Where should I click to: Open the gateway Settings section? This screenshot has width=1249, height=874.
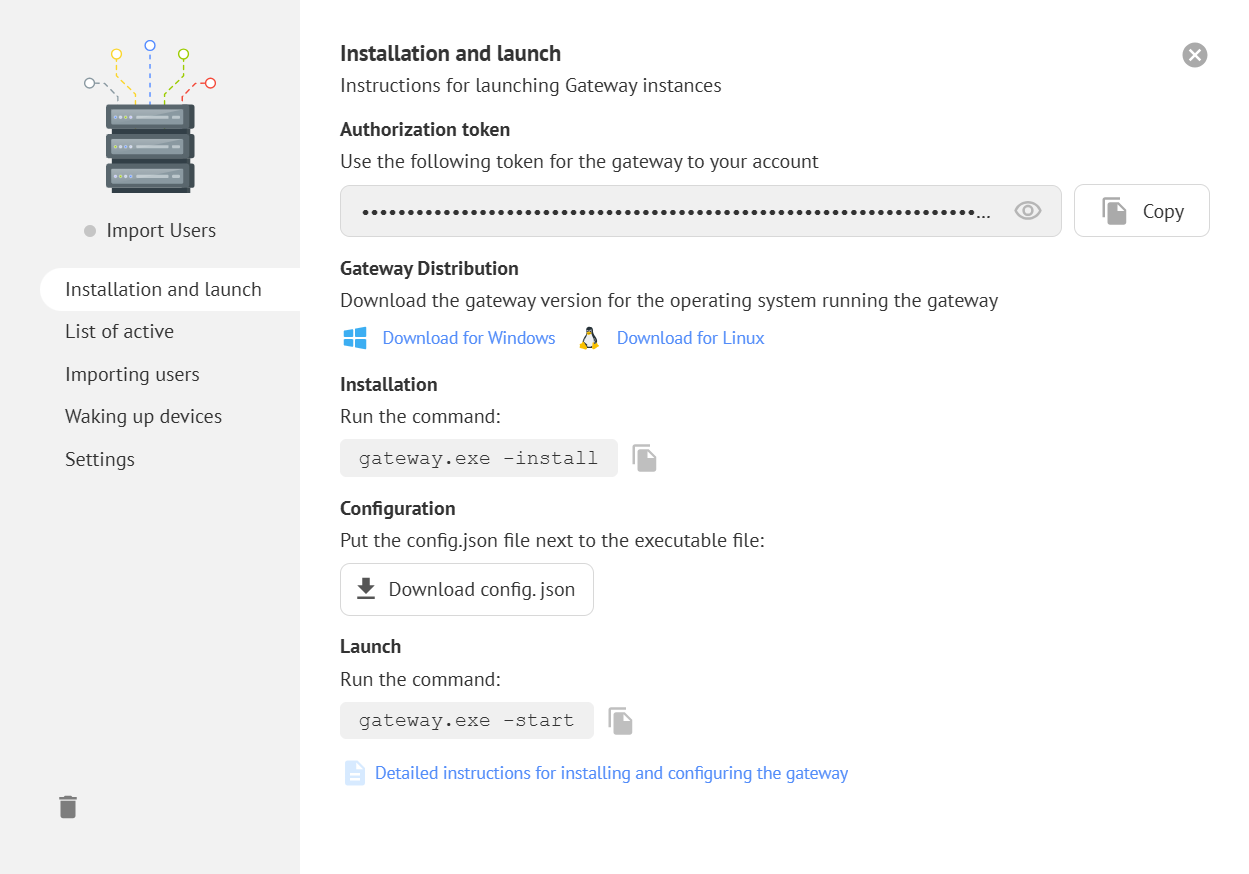[100, 459]
